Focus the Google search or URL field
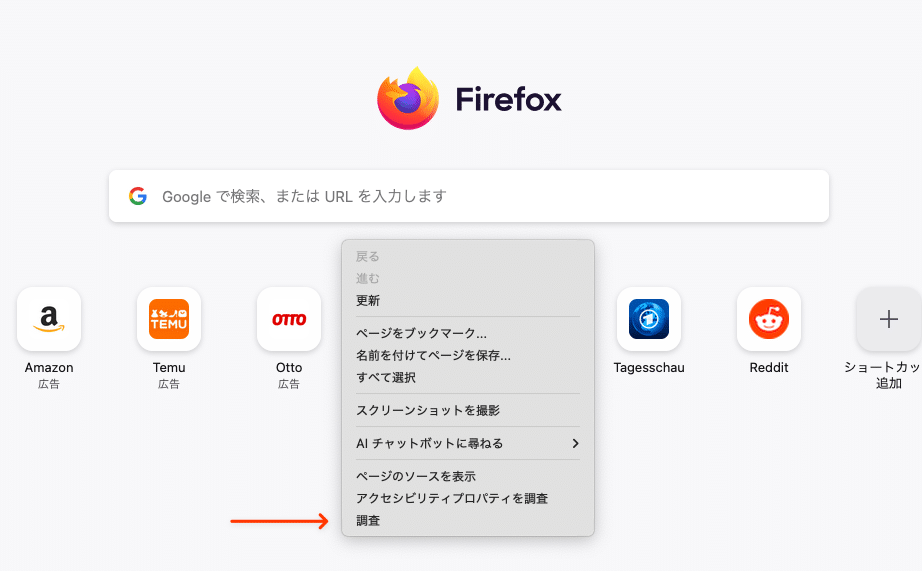 (469, 196)
